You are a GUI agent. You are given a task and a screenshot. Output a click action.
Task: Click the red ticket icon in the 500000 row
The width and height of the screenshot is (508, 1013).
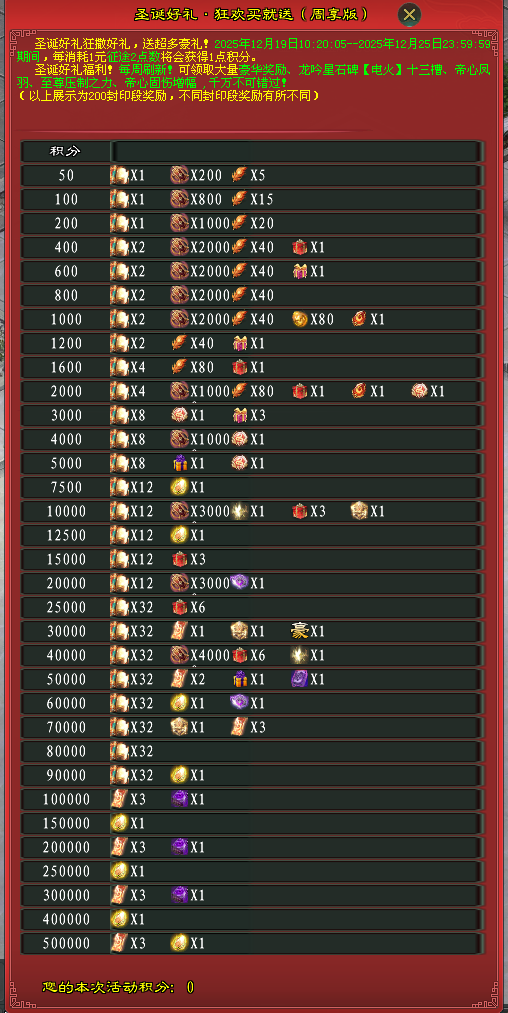(x=120, y=942)
